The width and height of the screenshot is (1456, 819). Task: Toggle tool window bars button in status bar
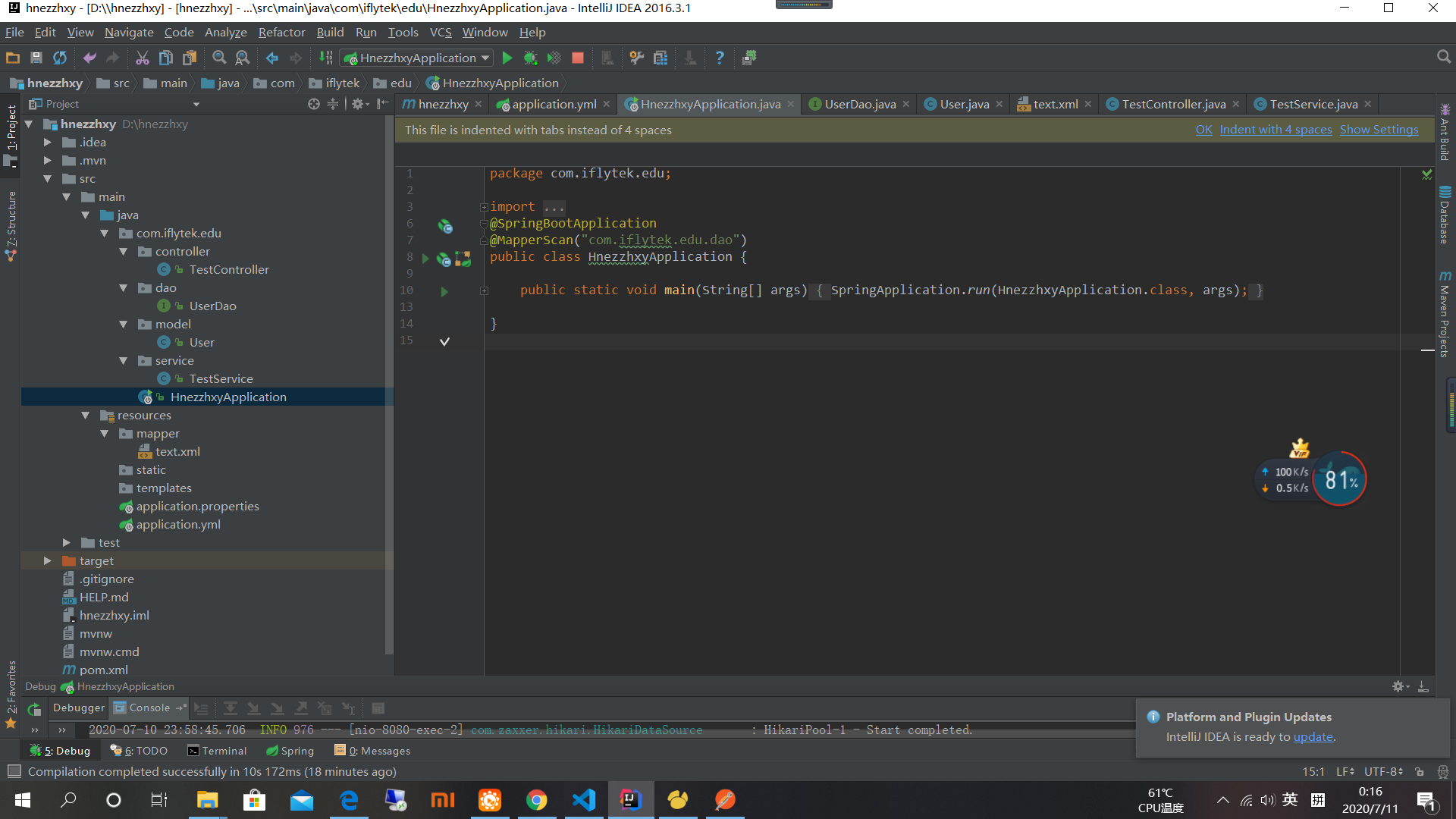(14, 771)
